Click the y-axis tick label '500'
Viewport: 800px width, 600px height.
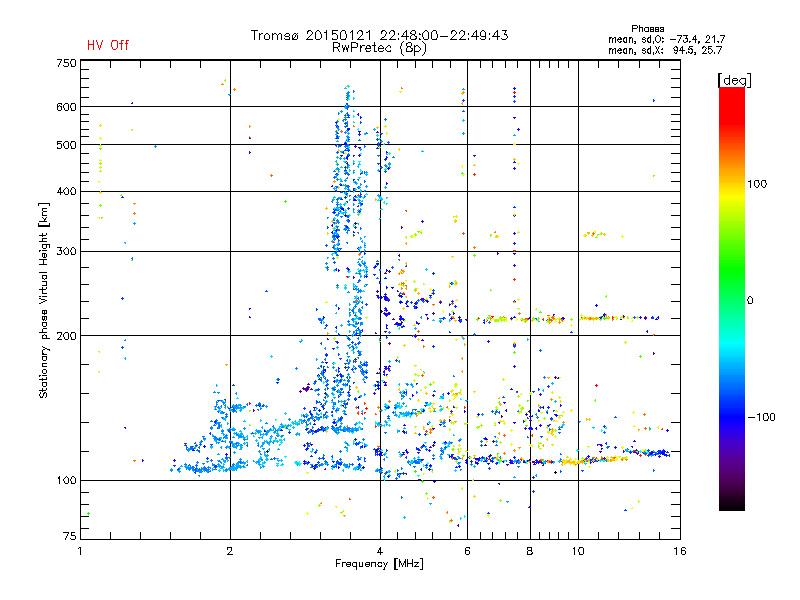click(x=66, y=145)
